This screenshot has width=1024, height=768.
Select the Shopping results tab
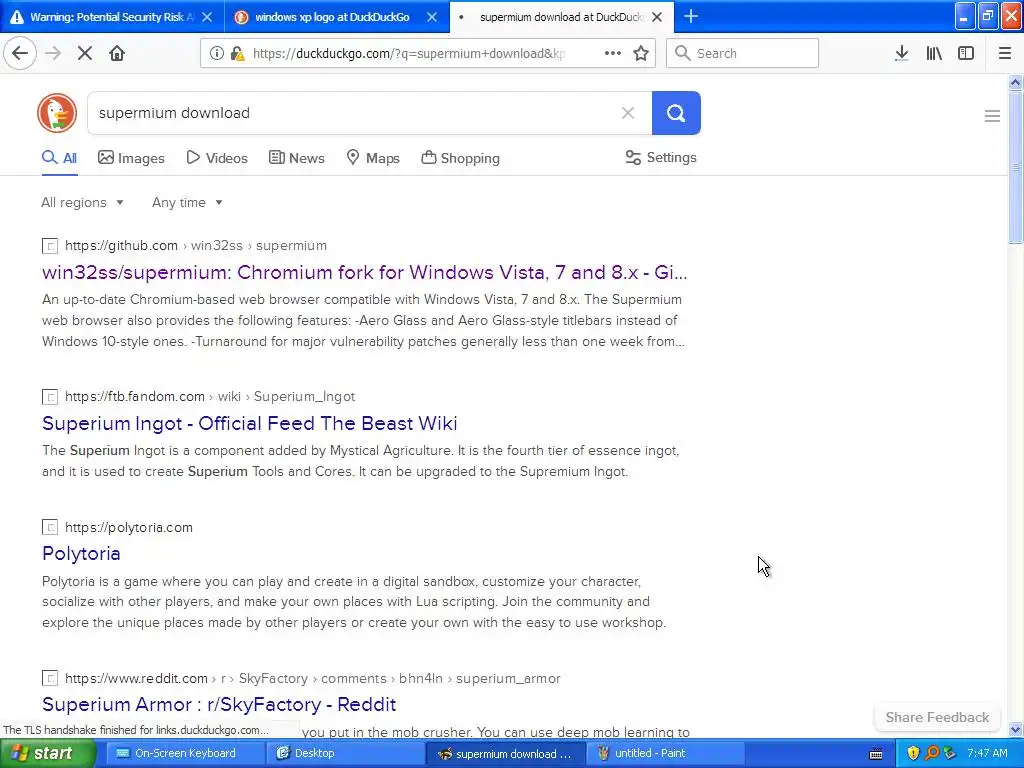(x=460, y=158)
